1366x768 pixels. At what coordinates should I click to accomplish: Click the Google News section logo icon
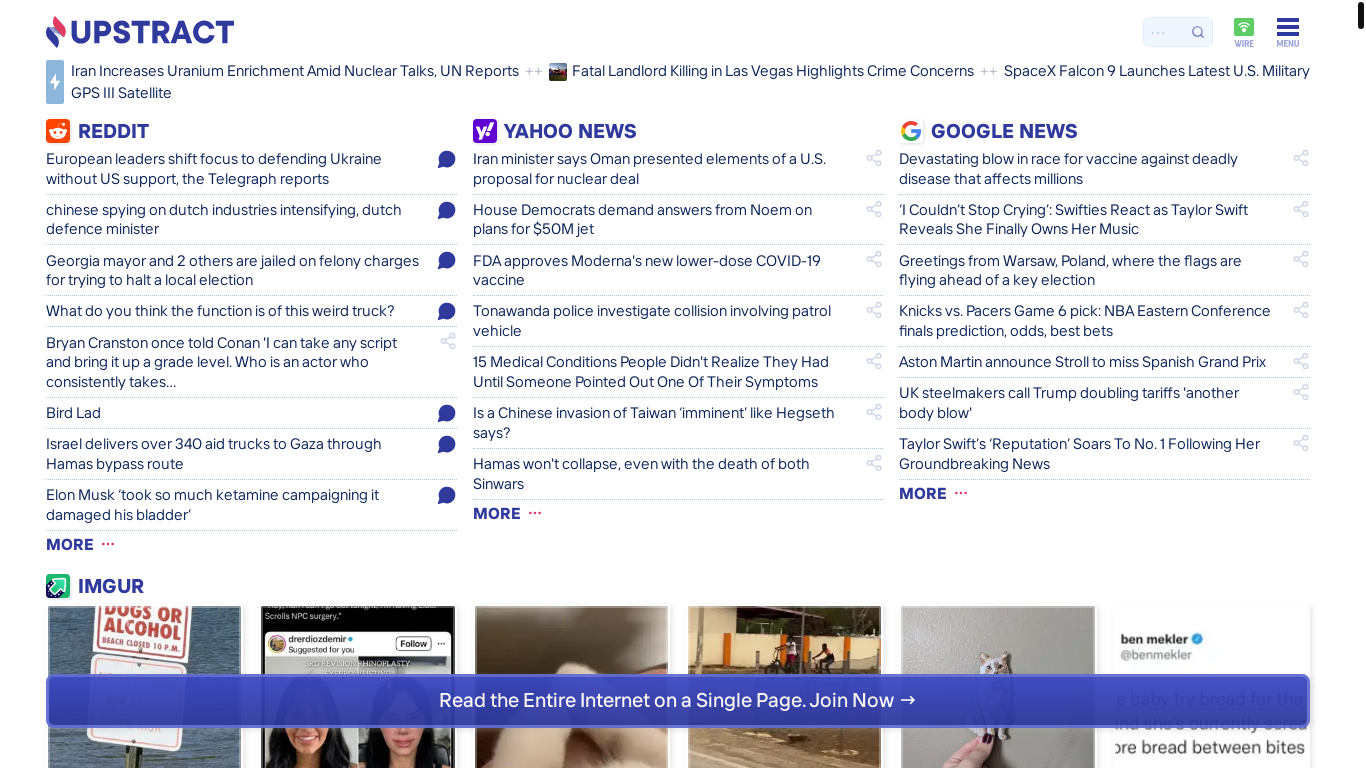point(911,131)
